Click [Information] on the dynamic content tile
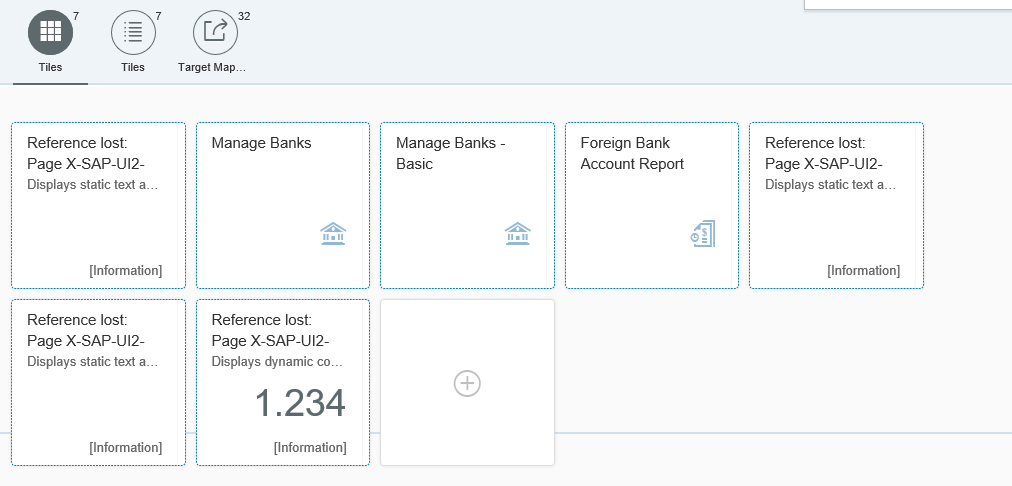1012x486 pixels. 310,447
